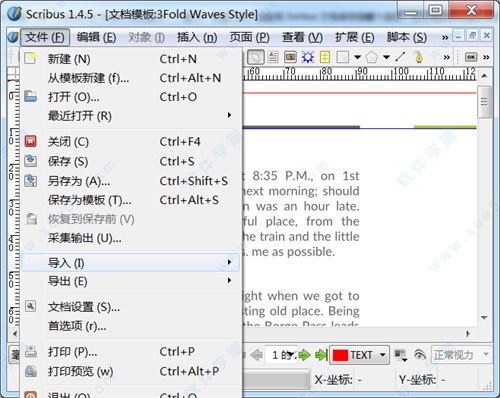
Task: Select the Insert Render Frame tool
Action: click(308, 57)
